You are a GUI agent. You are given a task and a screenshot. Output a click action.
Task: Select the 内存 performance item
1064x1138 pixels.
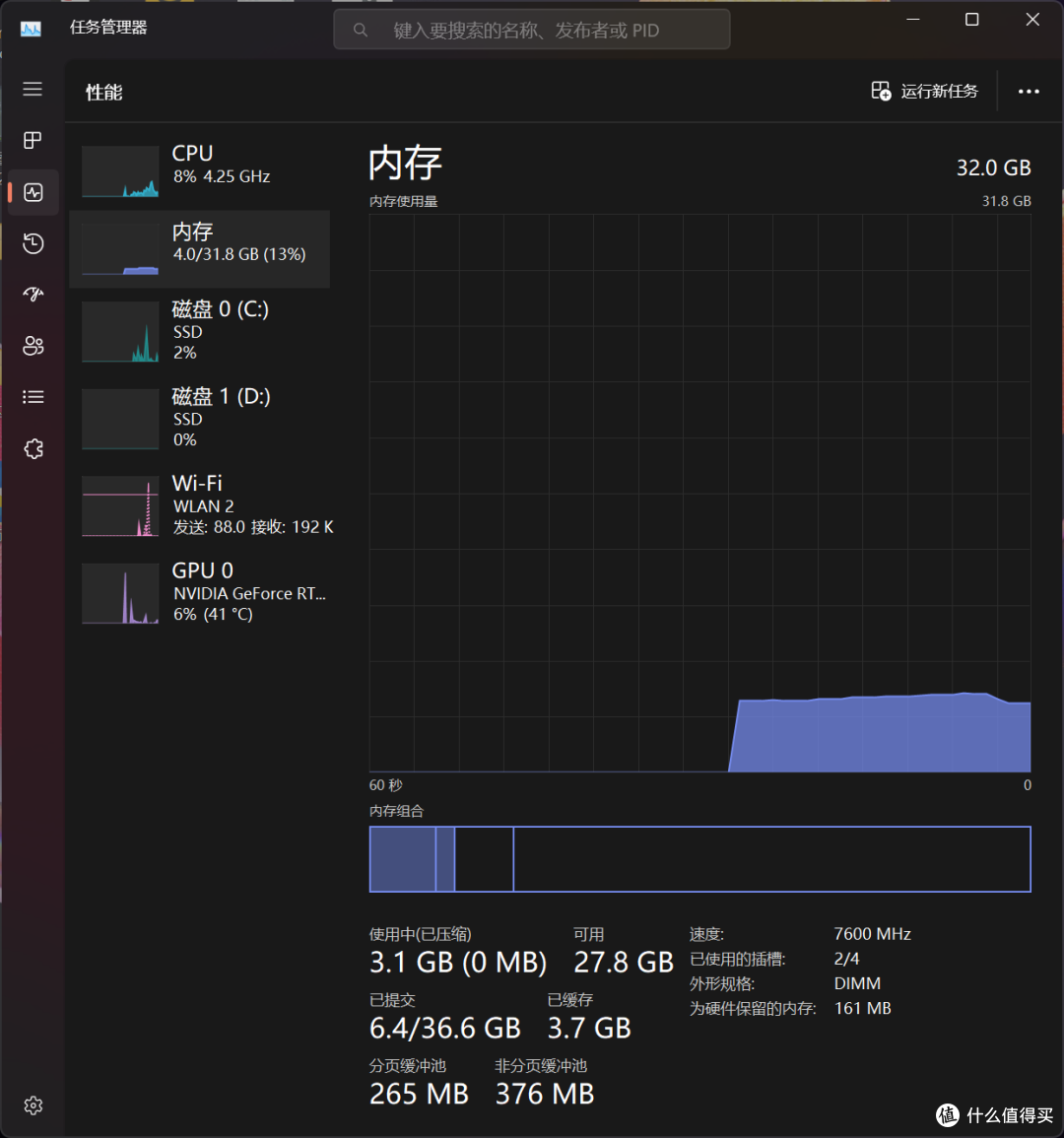pos(200,249)
